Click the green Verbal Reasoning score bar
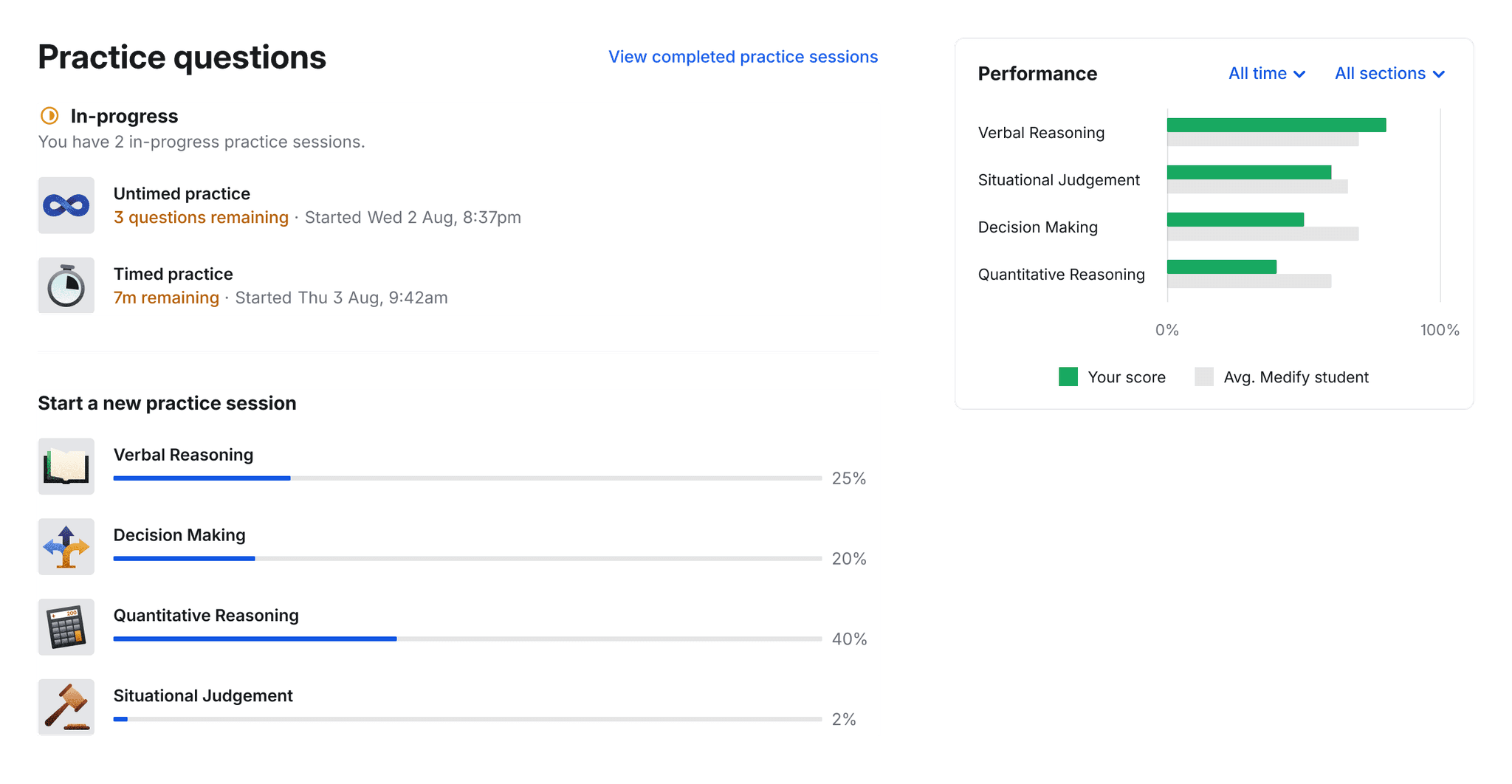 coord(1276,125)
